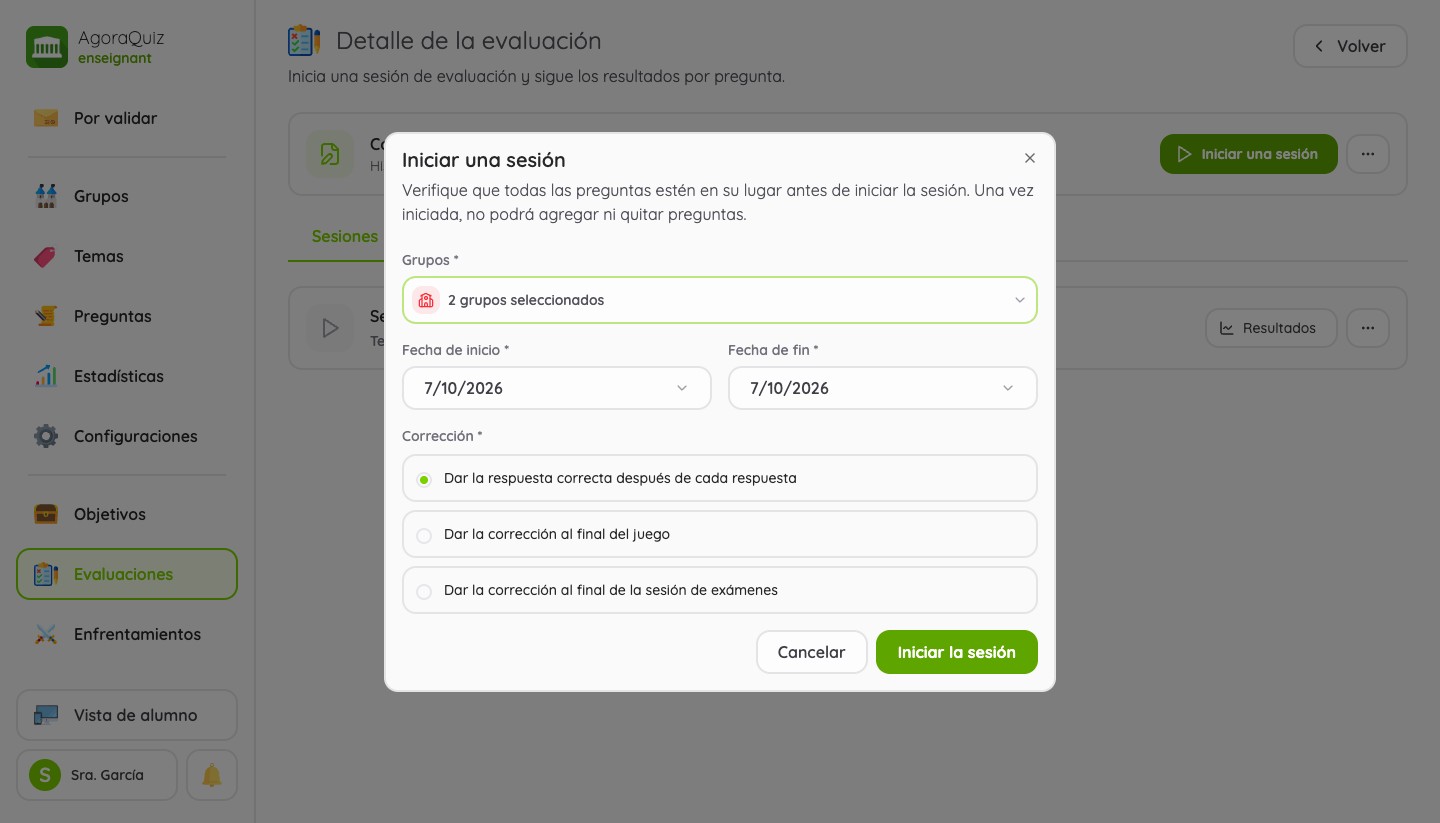Select correct answer after each response option
The image size is (1440, 823).
point(719,478)
